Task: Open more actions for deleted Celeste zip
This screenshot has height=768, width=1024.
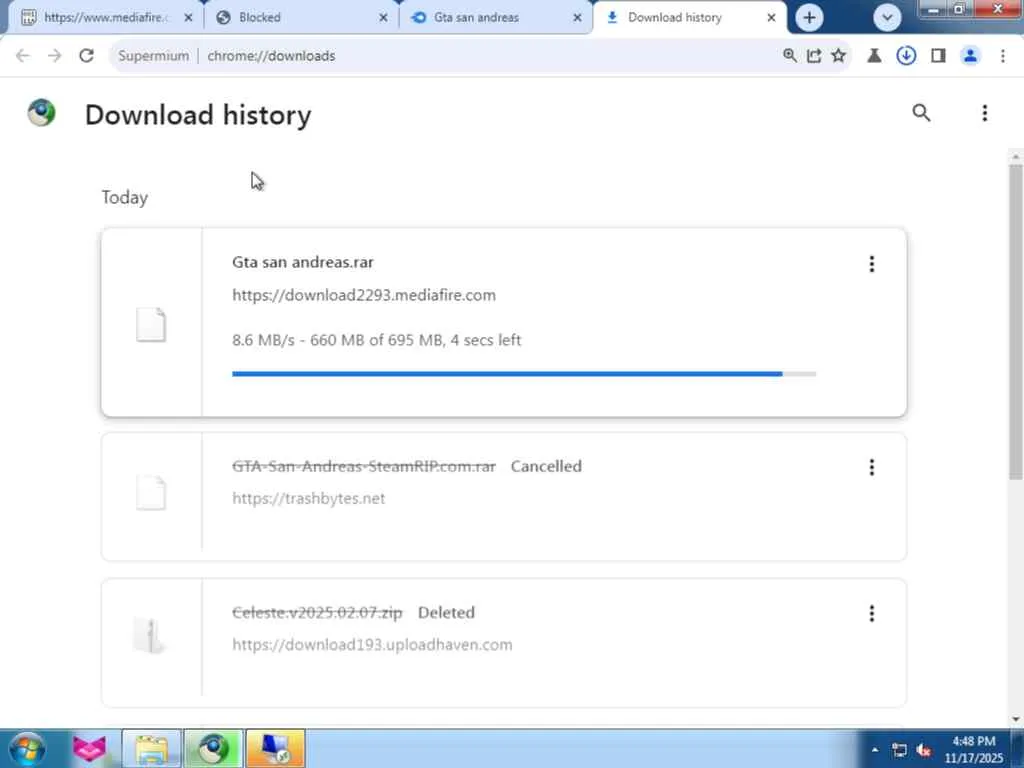Action: (871, 613)
